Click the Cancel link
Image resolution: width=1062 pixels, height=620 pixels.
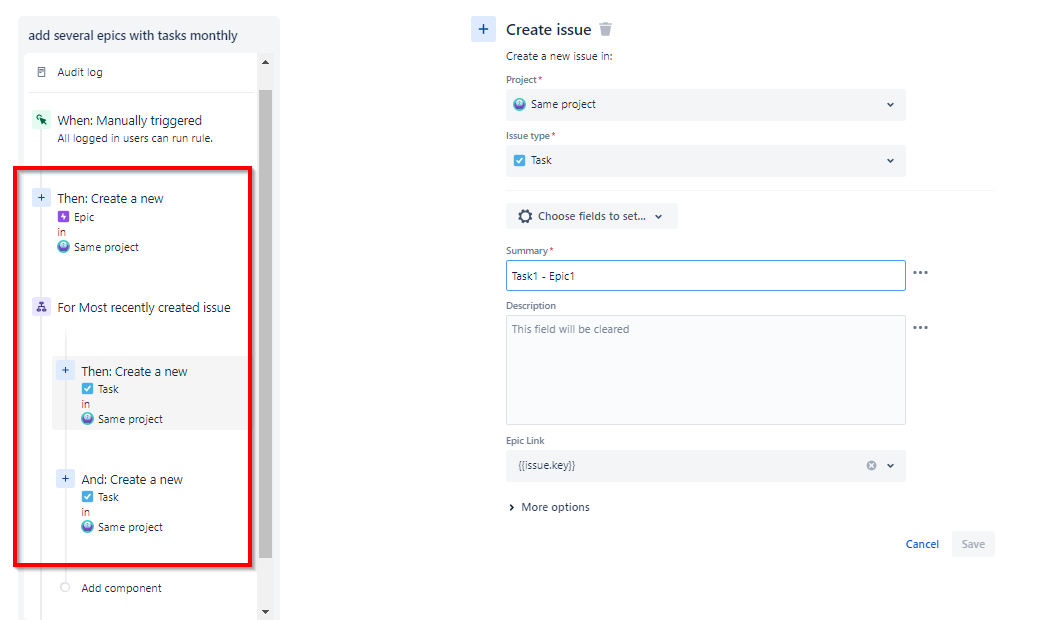click(x=922, y=544)
